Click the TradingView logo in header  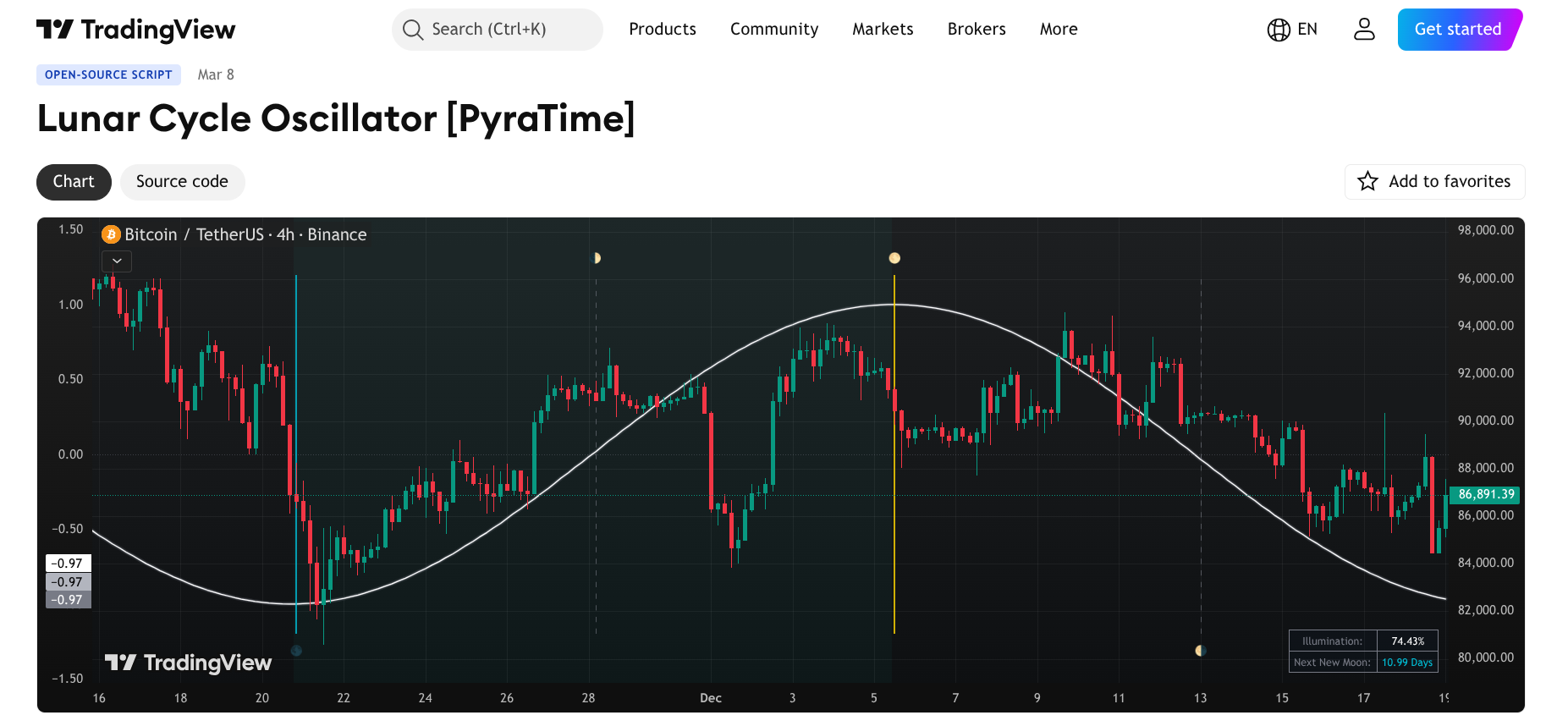tap(135, 30)
